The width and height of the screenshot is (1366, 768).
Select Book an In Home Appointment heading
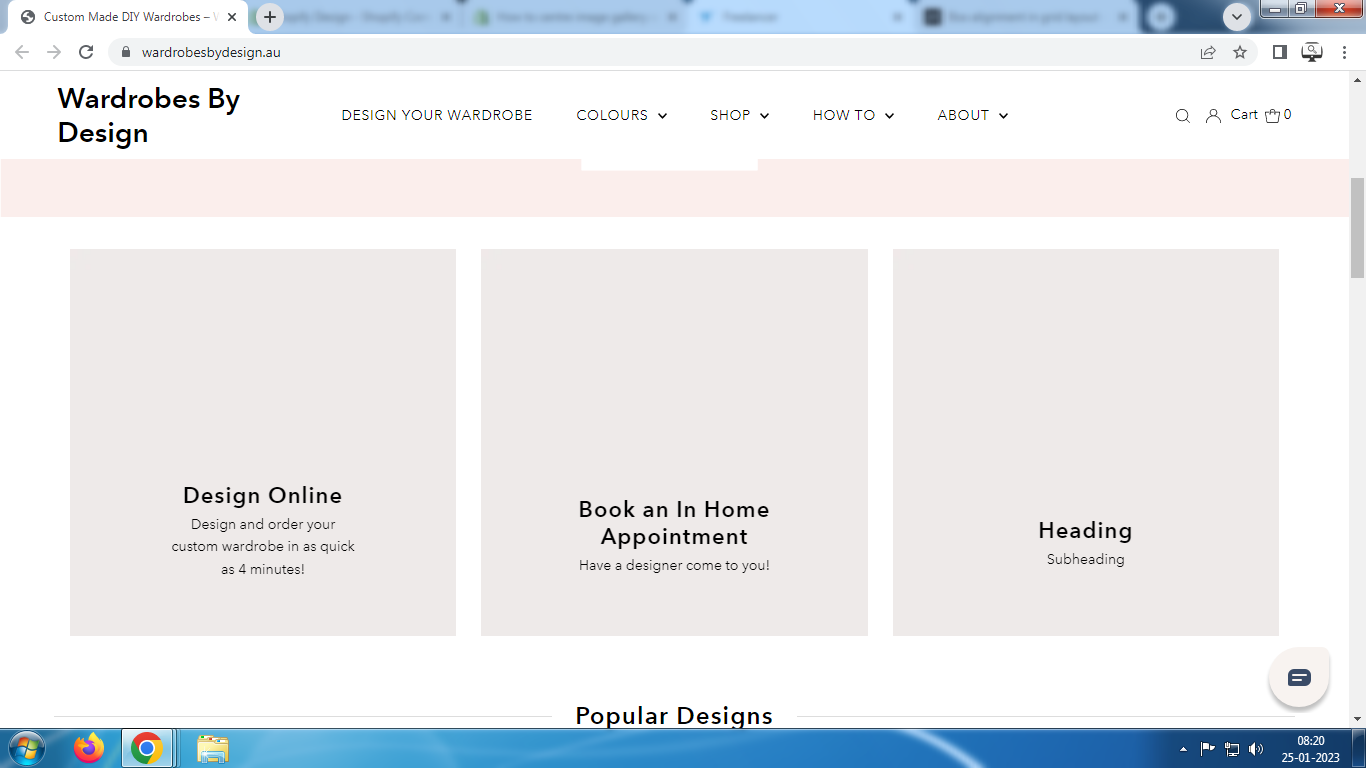(674, 523)
